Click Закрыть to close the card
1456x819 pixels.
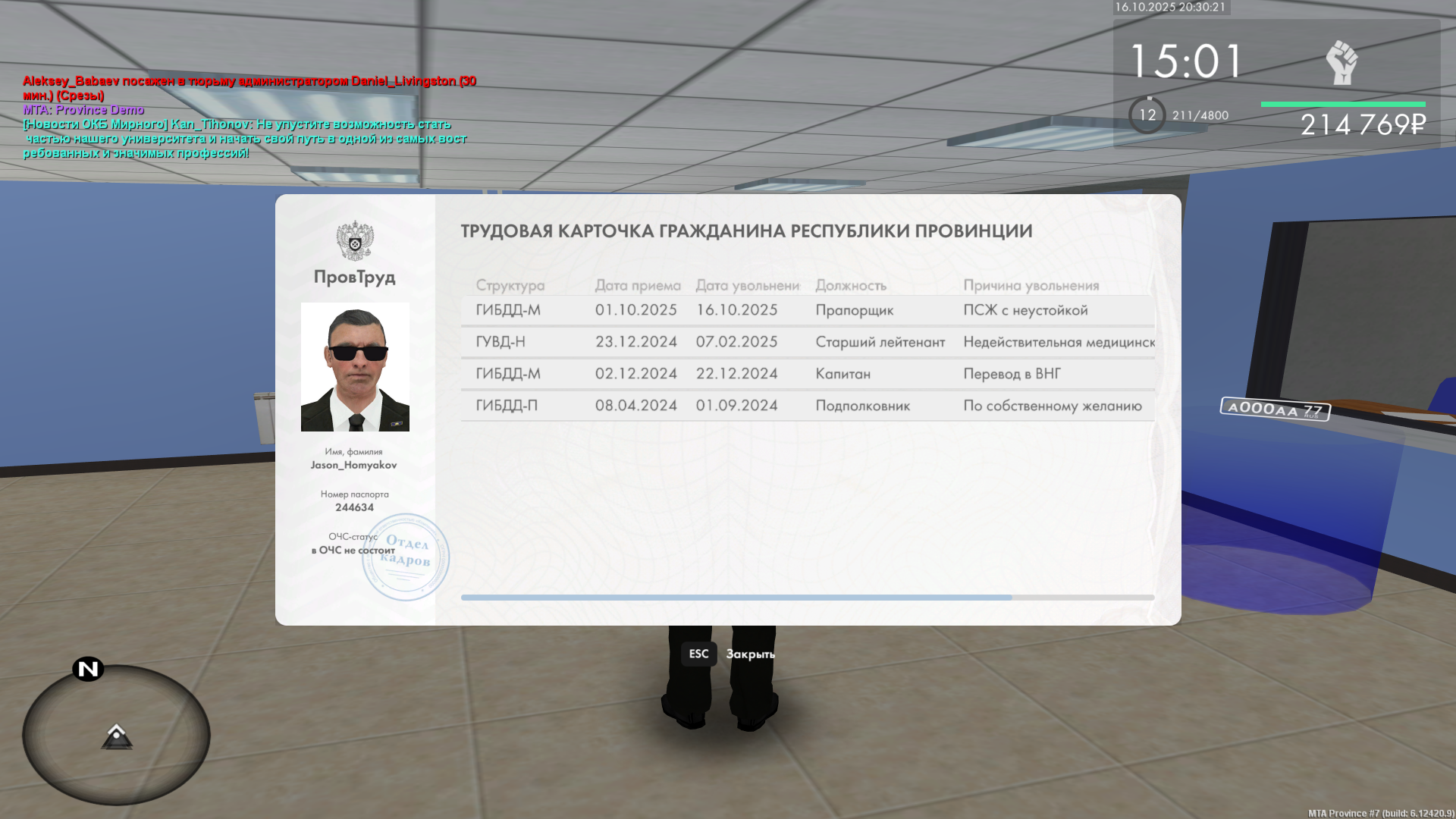(x=749, y=654)
